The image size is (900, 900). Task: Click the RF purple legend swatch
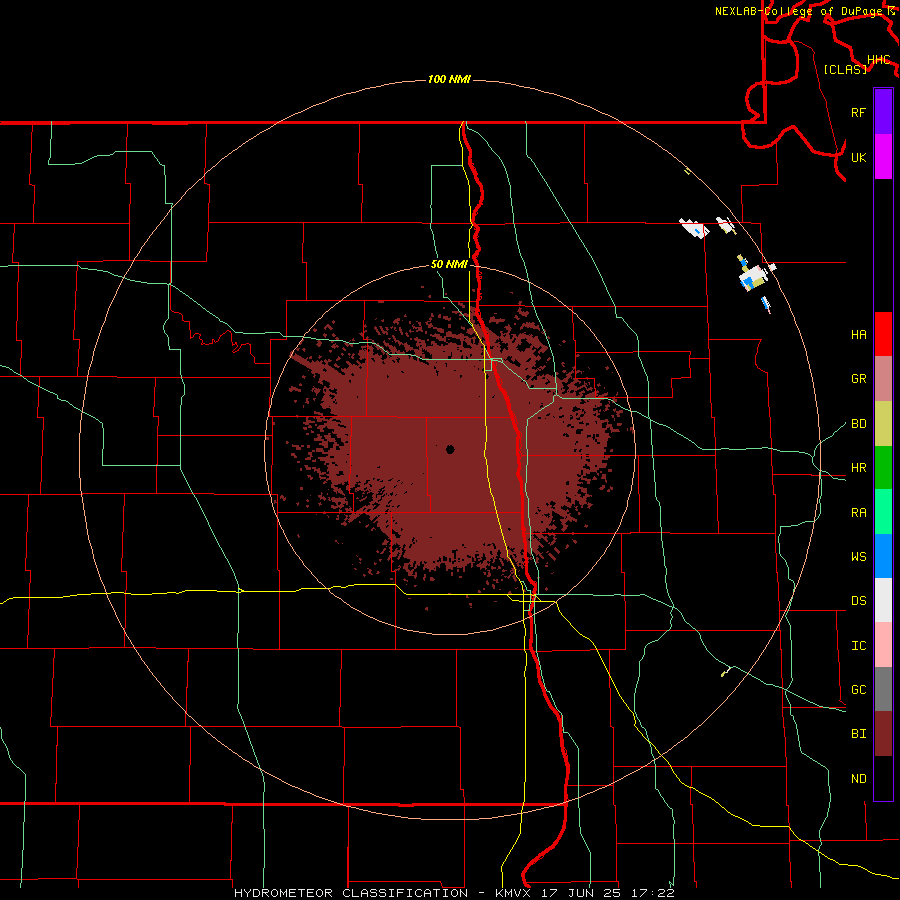[883, 112]
